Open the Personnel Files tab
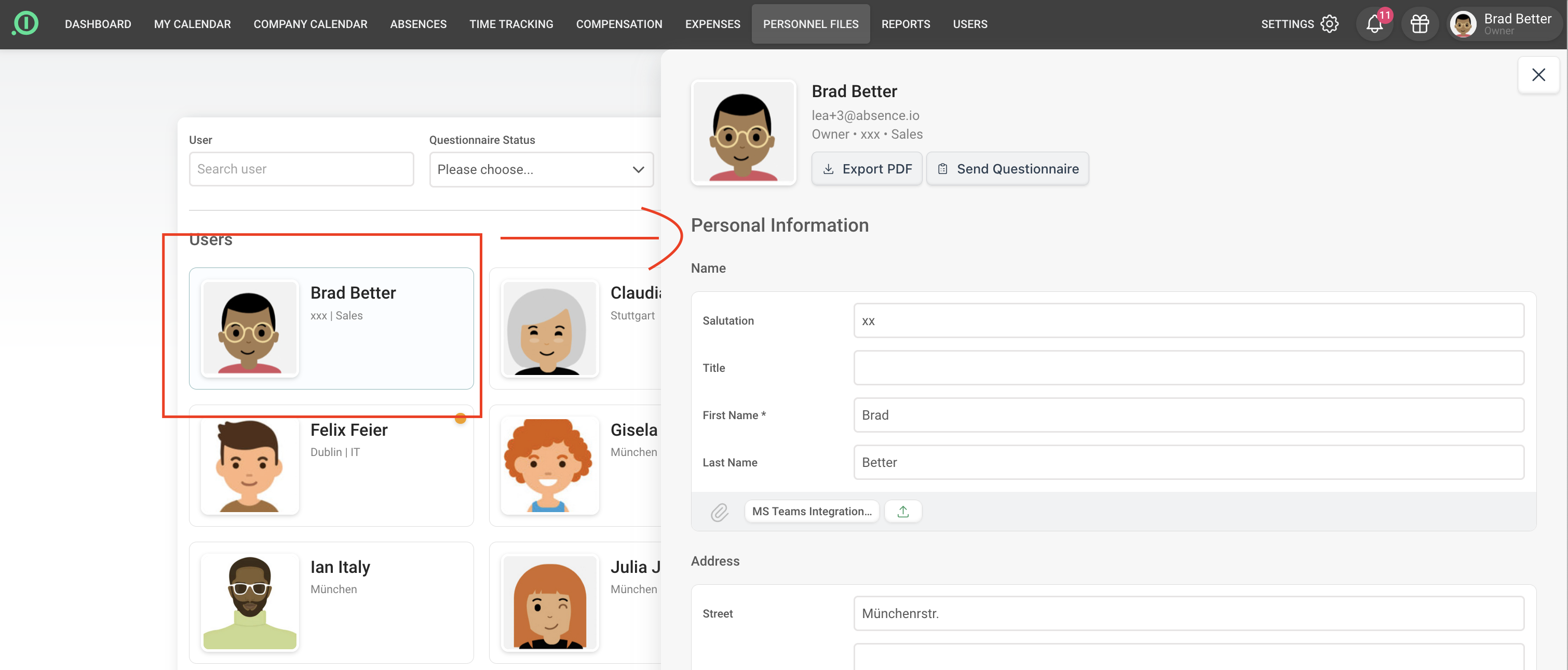This screenshot has width=1568, height=670. tap(810, 24)
